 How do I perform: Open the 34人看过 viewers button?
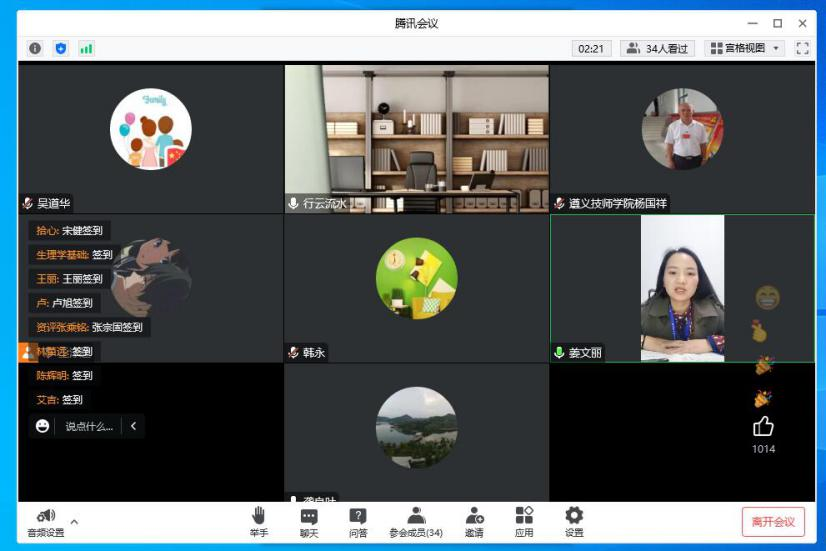coord(657,48)
